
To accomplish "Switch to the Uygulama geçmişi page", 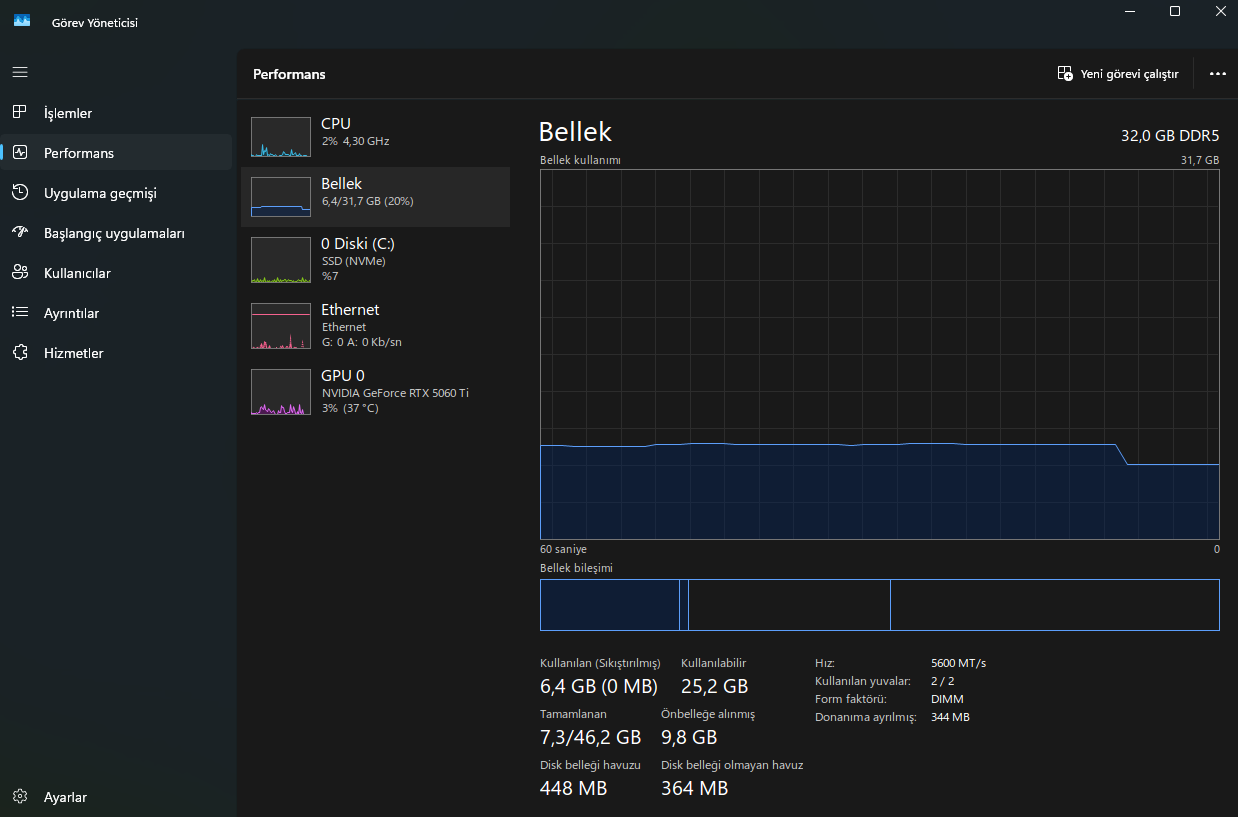I will pyautogui.click(x=116, y=193).
